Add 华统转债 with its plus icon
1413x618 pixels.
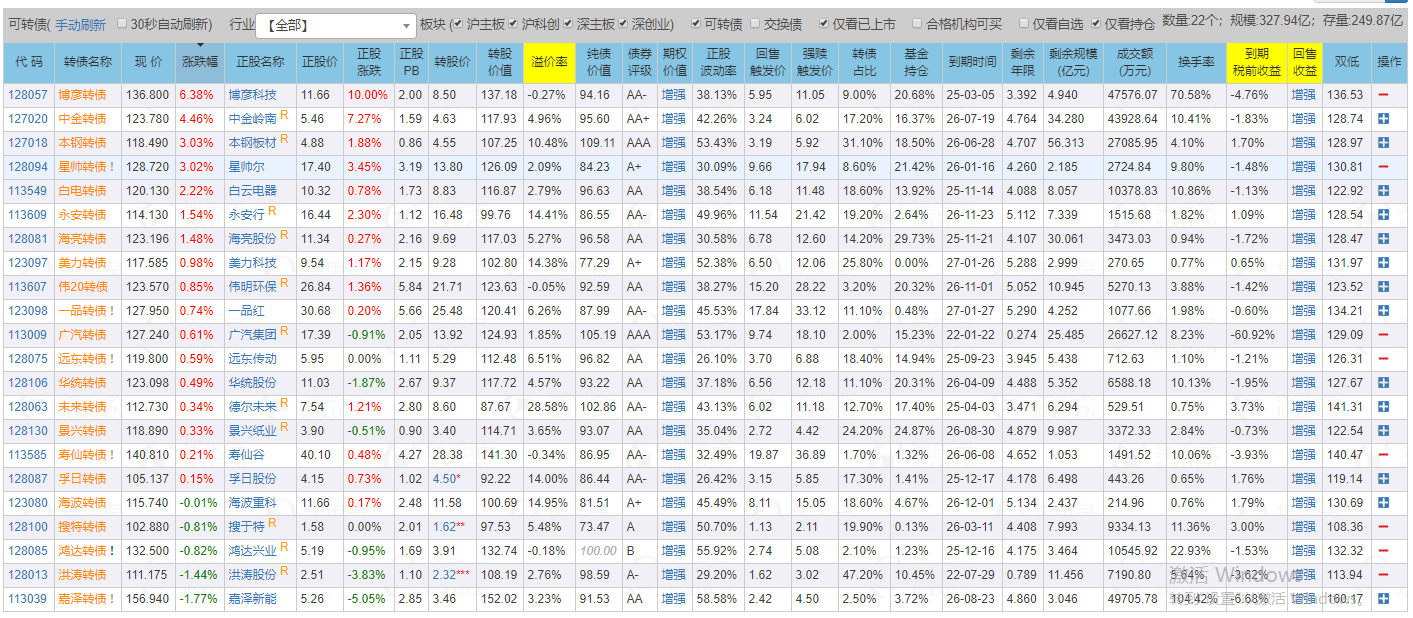tap(1384, 383)
